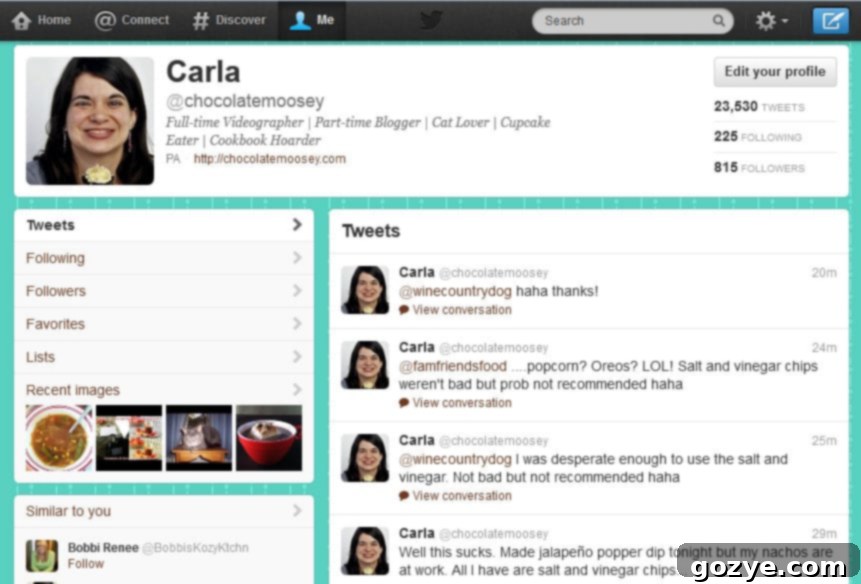Open the settings gear menu

click(x=771, y=21)
